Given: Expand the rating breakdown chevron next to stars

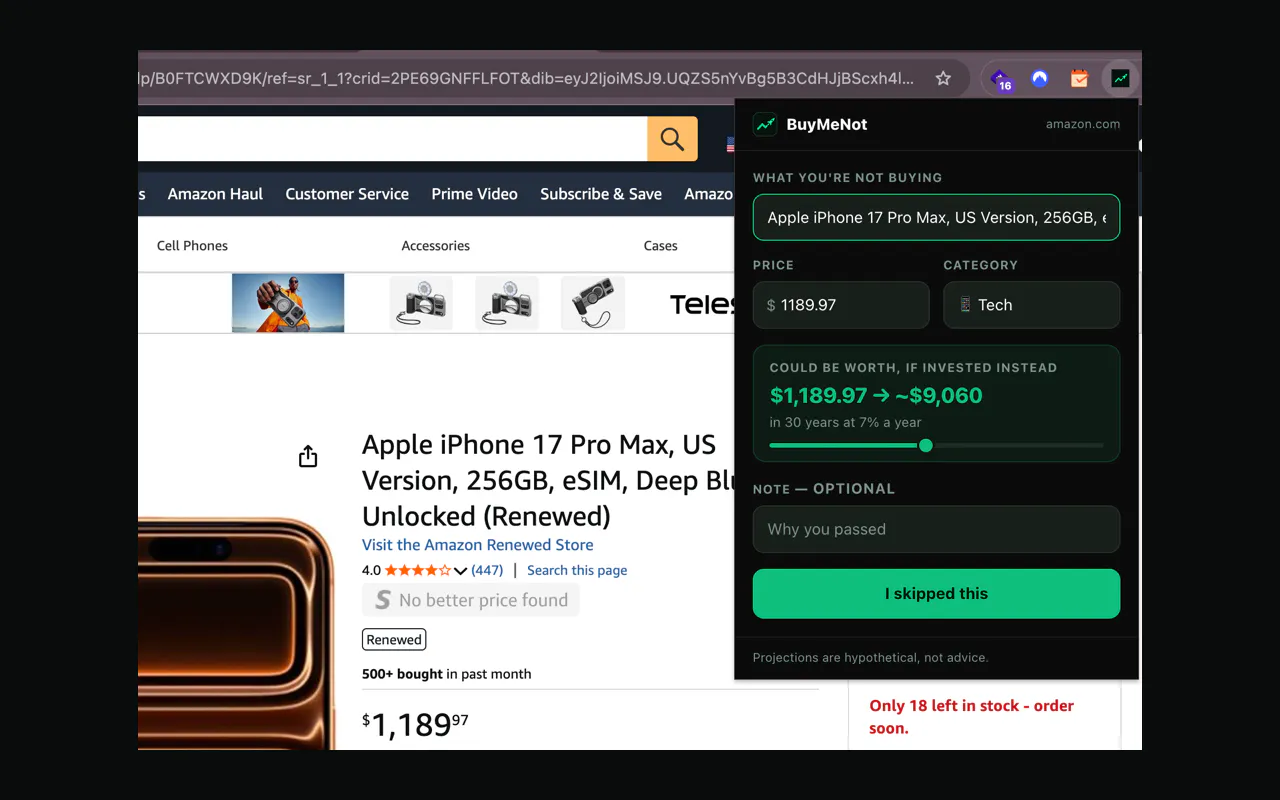Looking at the screenshot, I should [x=460, y=571].
